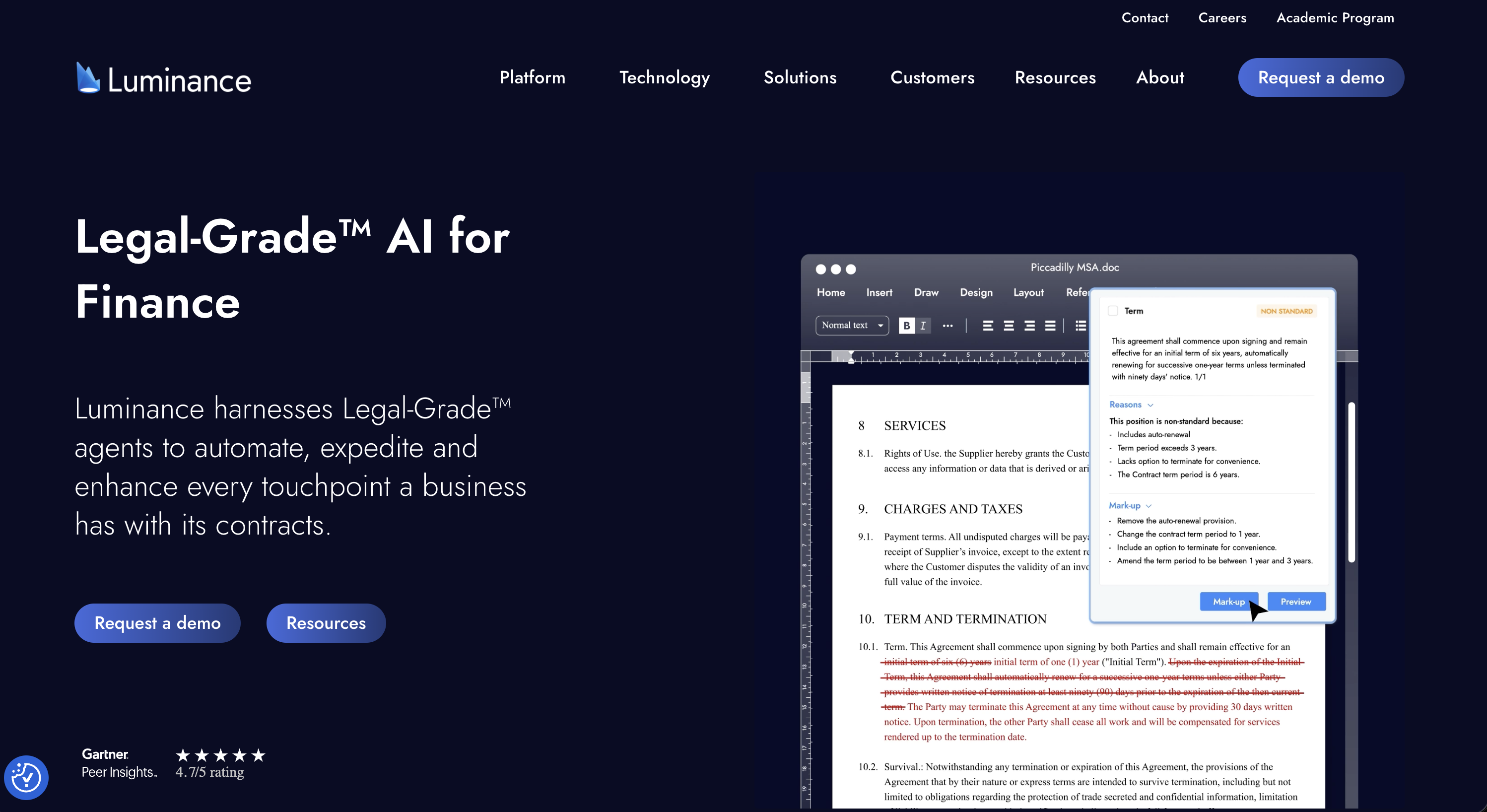Switch to the Home ribbon tab

pos(831,293)
